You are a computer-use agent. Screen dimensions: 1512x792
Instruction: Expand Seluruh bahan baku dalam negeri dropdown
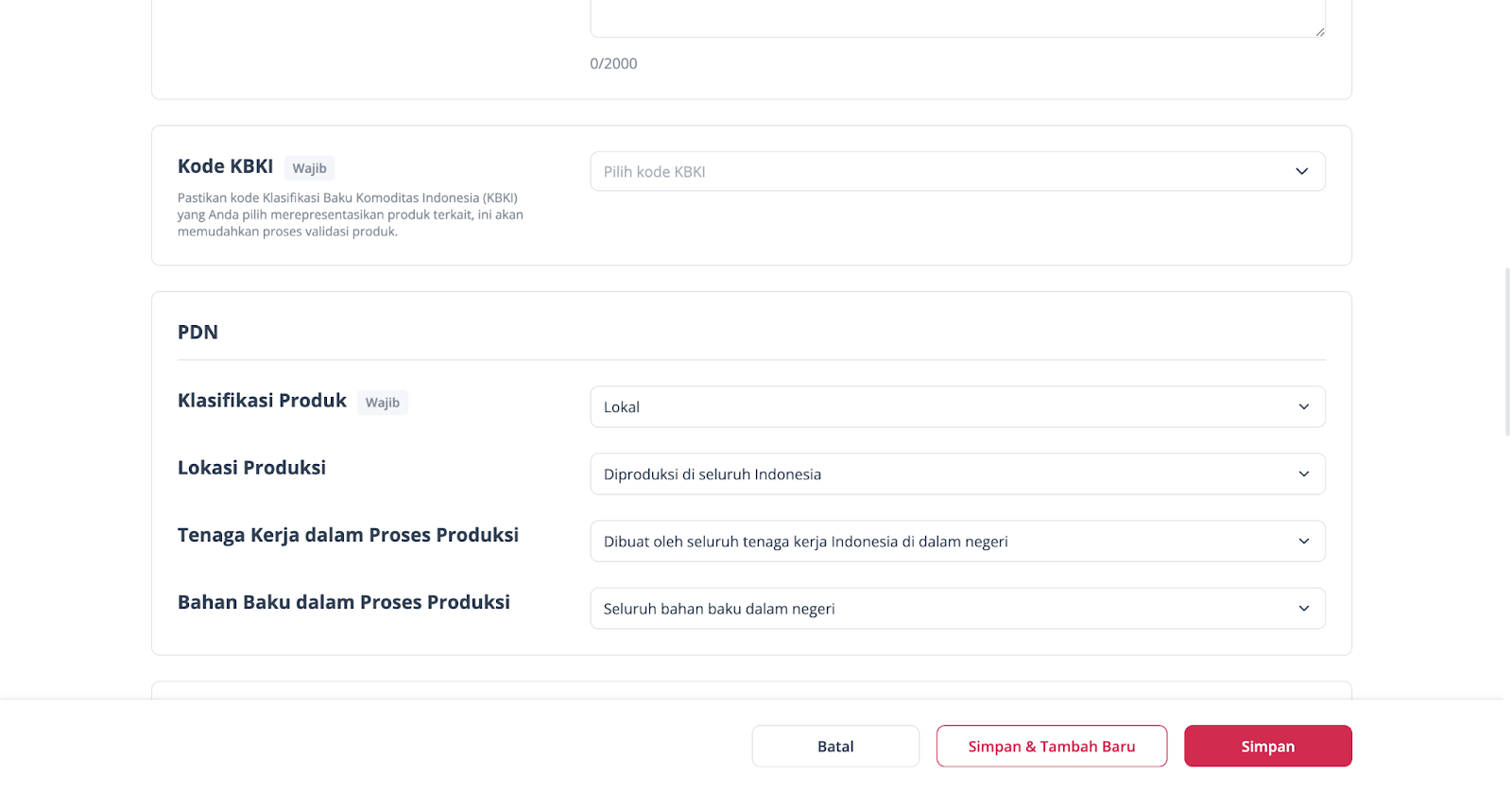pyautogui.click(x=945, y=609)
